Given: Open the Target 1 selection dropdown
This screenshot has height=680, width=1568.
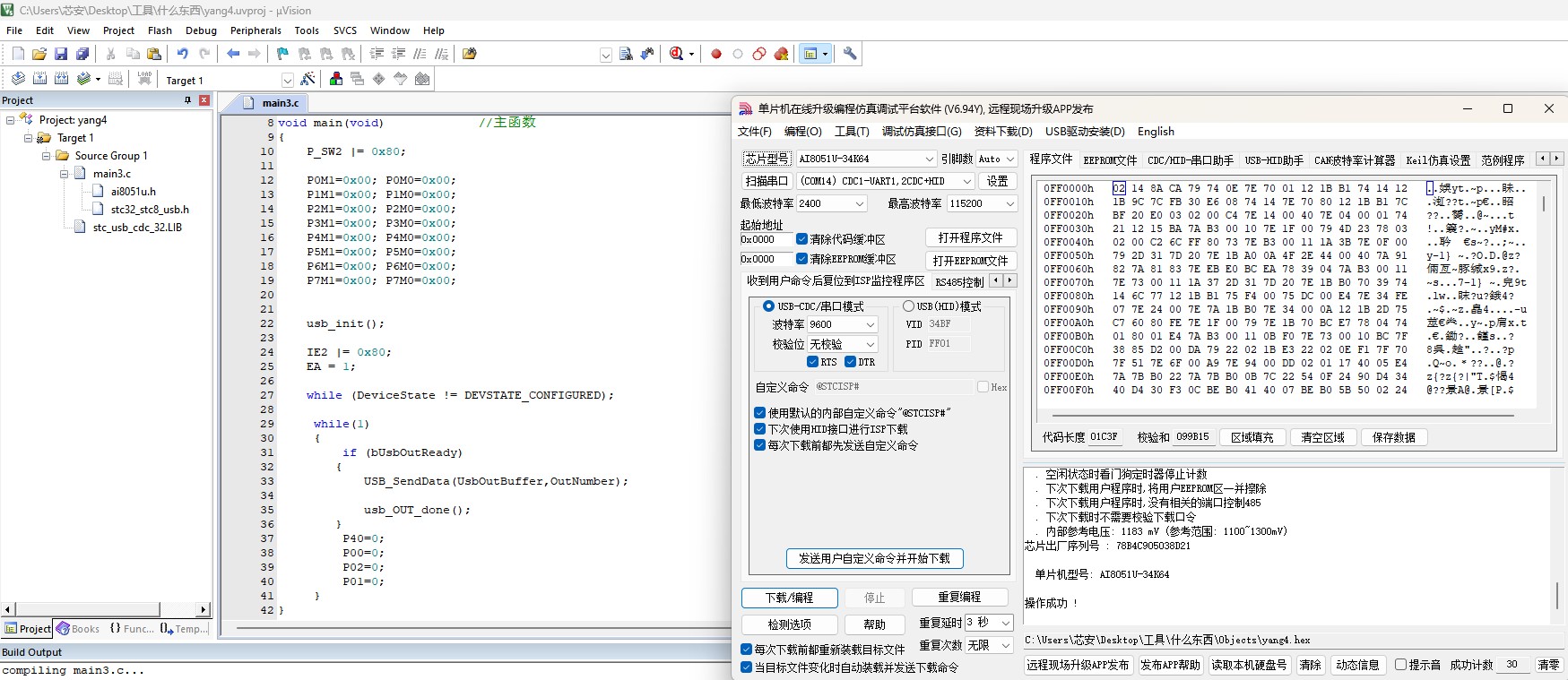Looking at the screenshot, I should click(287, 80).
